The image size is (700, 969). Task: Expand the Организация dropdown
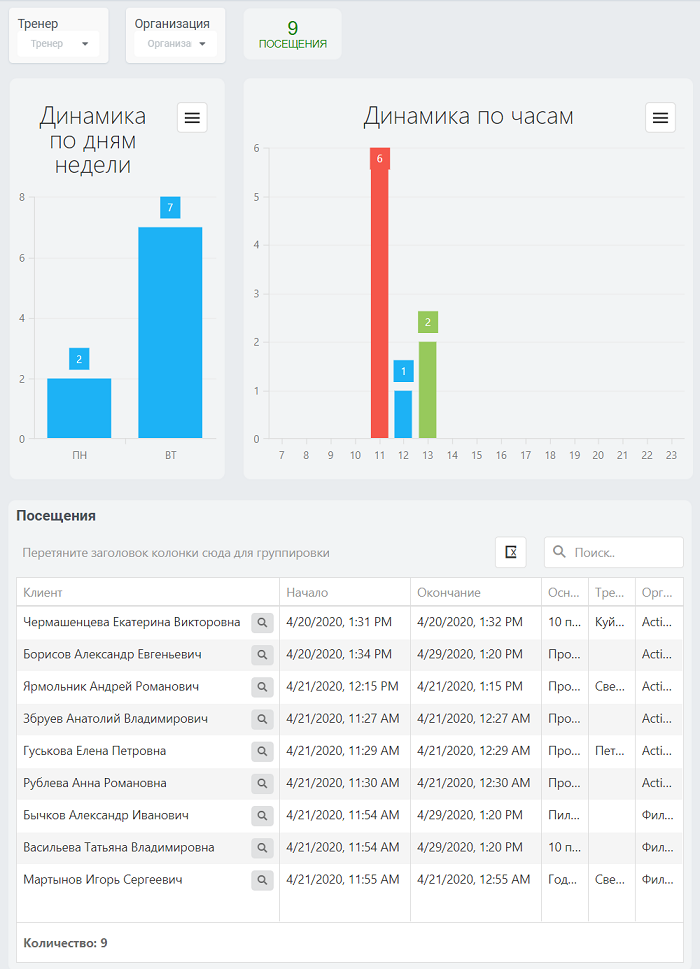coord(175,44)
